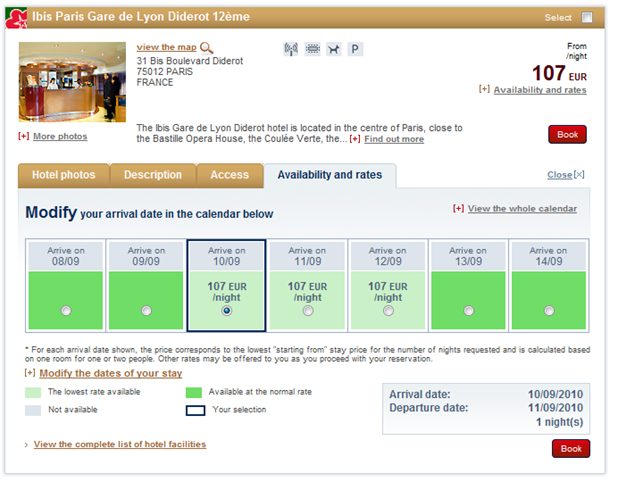Screen dimensions: 618x482
Task: Expand plus icon beside top Availability and rates
Action: 484,89
